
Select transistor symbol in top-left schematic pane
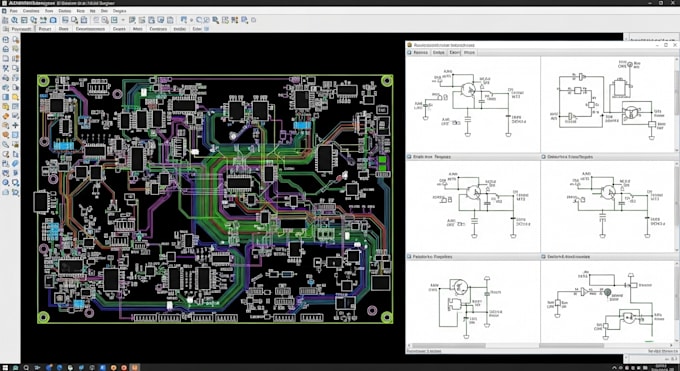coord(468,90)
